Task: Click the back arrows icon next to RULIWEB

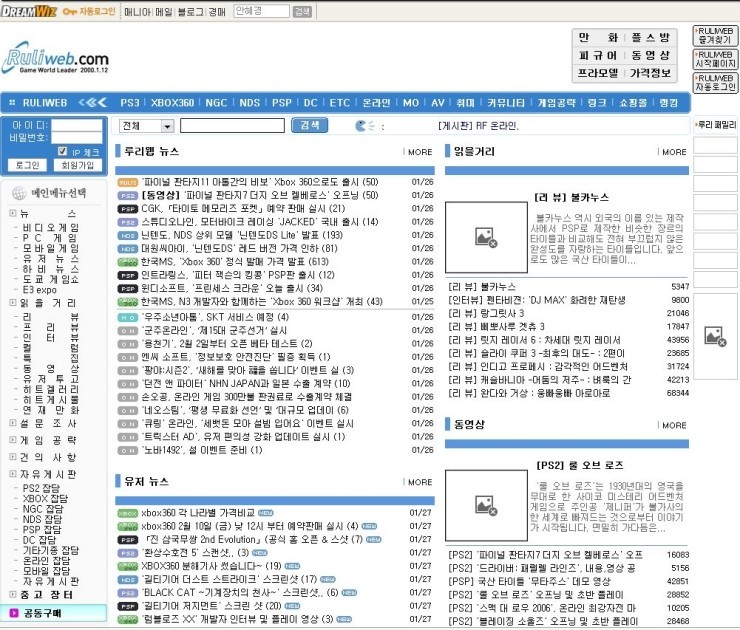Action: click(92, 102)
